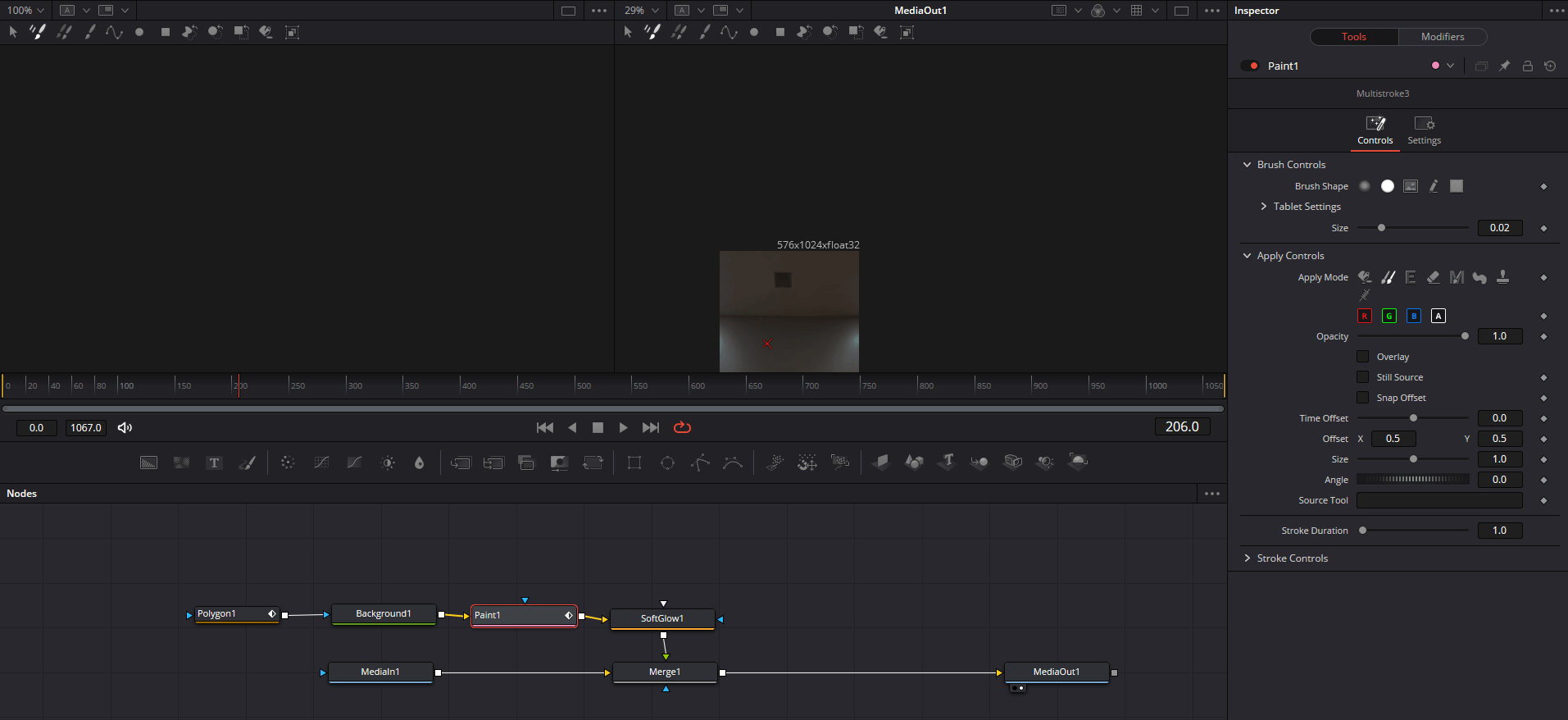Viewport: 1568px width, 720px height.
Task: Collapse the Brush Controls section
Action: tap(1248, 165)
